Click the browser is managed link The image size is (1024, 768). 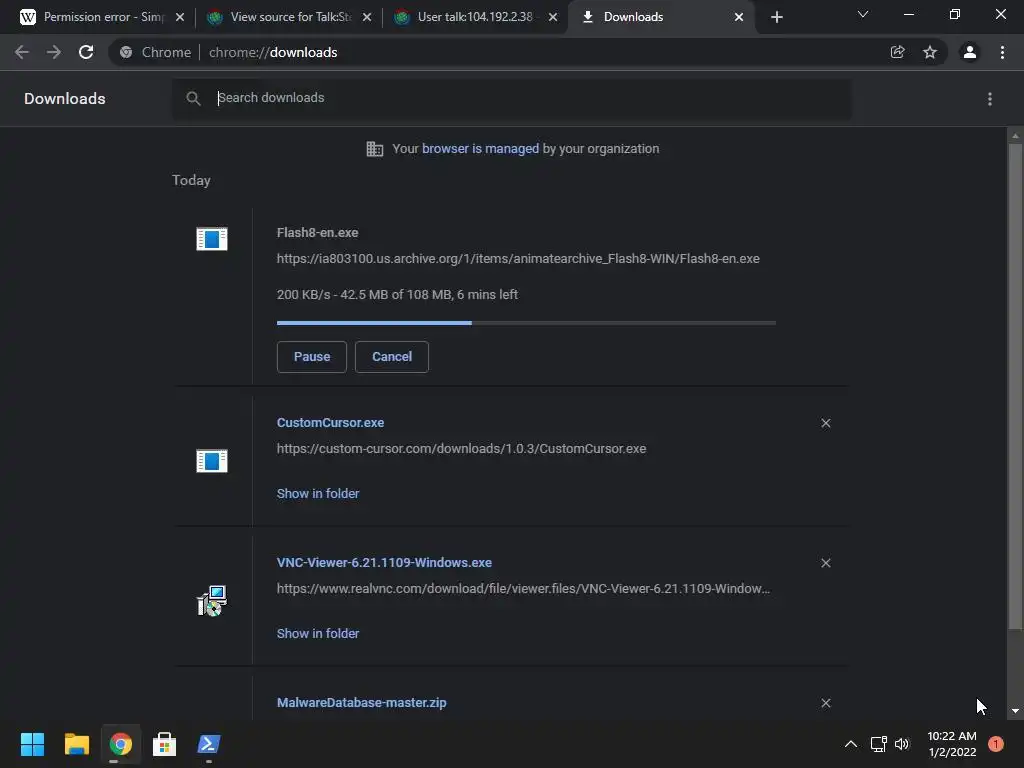coord(481,149)
